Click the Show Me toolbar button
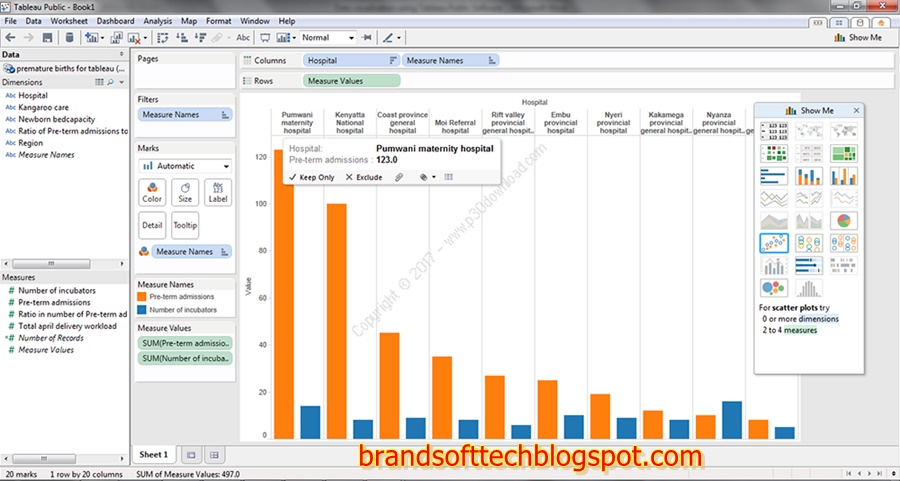This screenshot has width=900, height=481. click(x=858, y=37)
